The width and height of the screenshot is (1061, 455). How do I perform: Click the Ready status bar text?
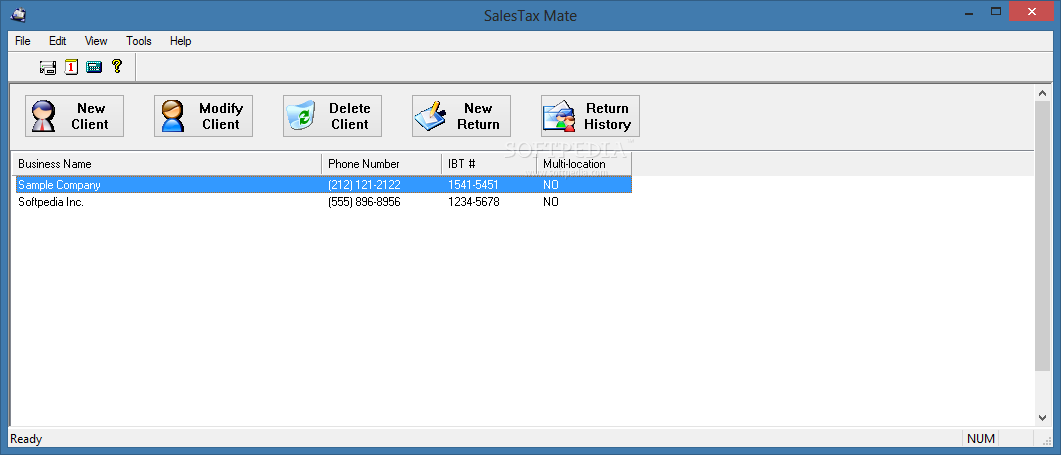[x=26, y=439]
